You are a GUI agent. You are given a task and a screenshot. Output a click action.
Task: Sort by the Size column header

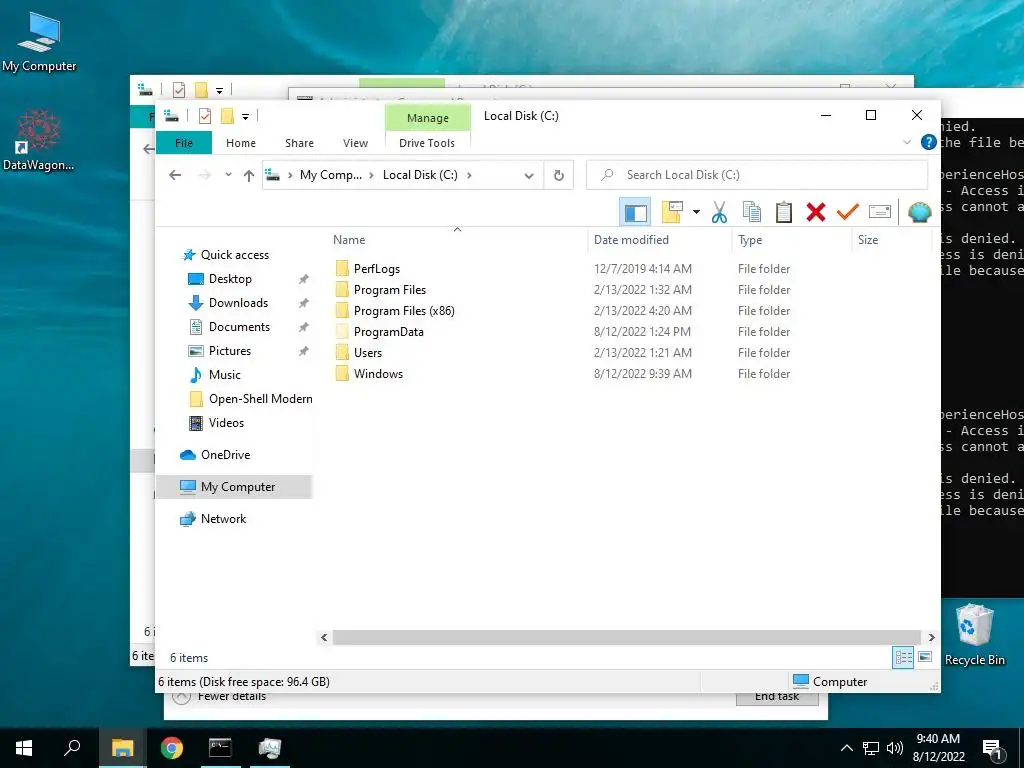coord(891,240)
